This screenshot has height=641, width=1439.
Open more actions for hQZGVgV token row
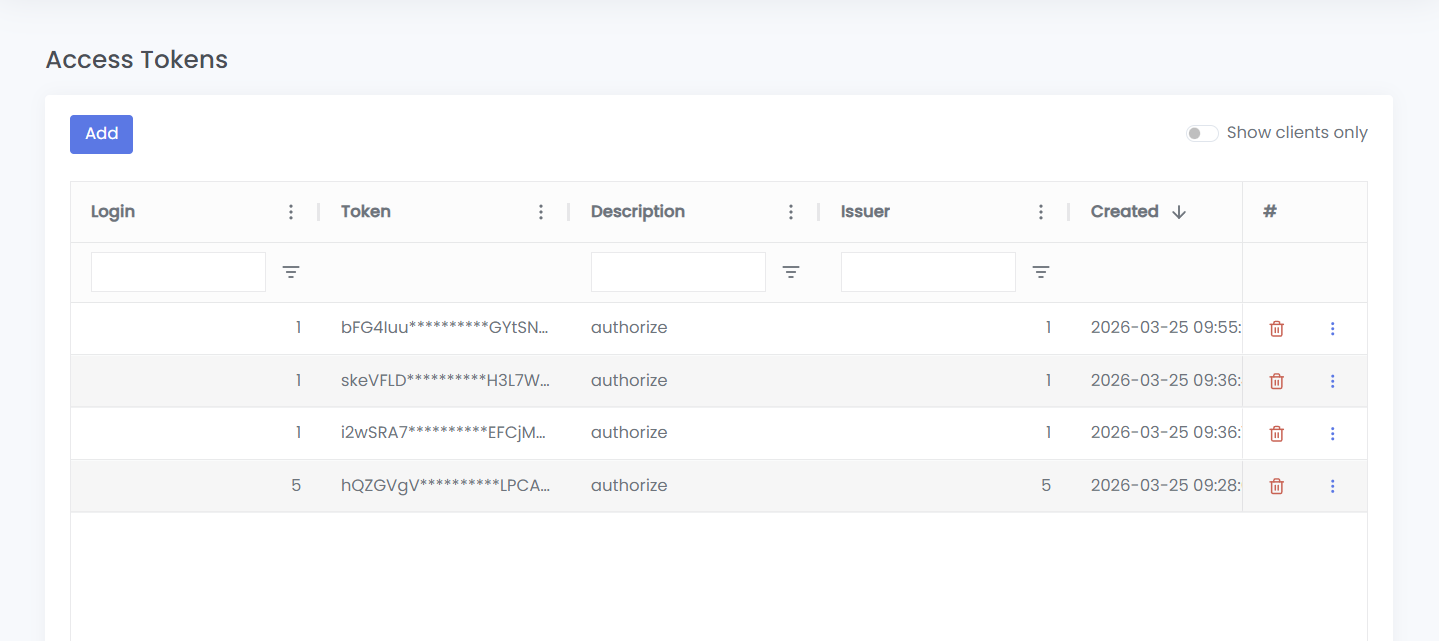coord(1332,486)
